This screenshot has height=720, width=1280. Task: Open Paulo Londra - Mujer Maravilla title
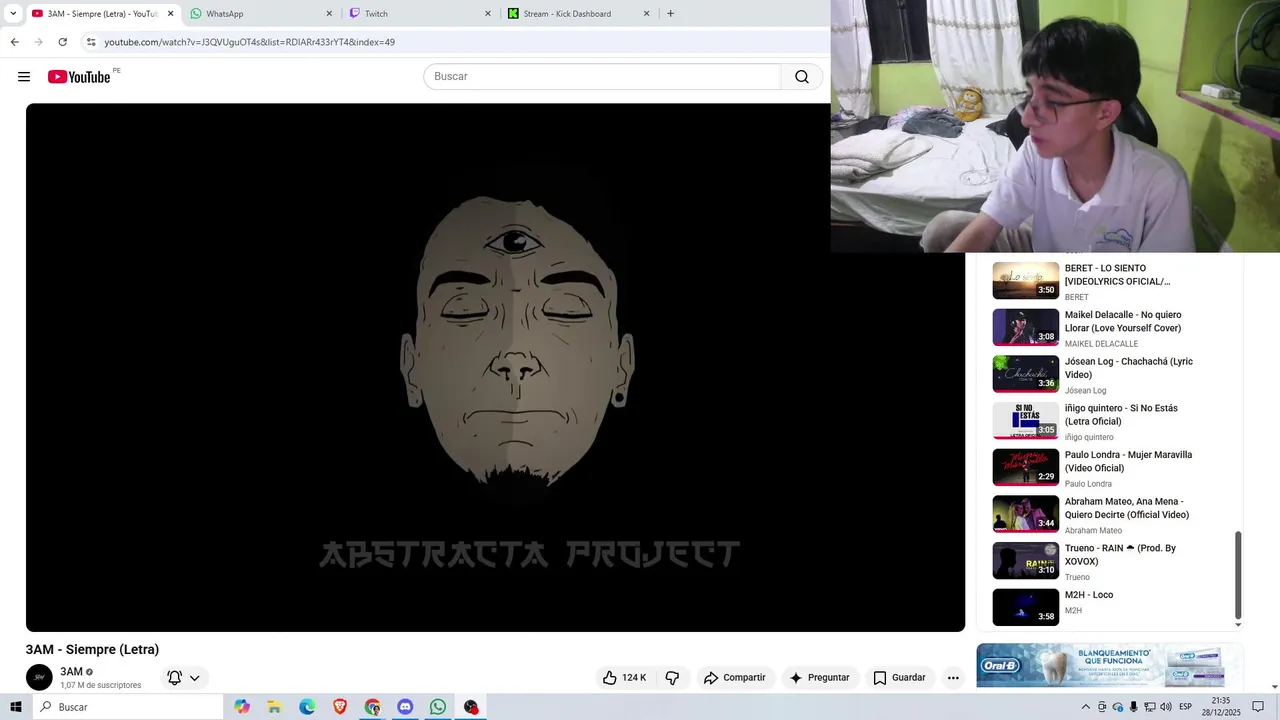pos(1128,461)
